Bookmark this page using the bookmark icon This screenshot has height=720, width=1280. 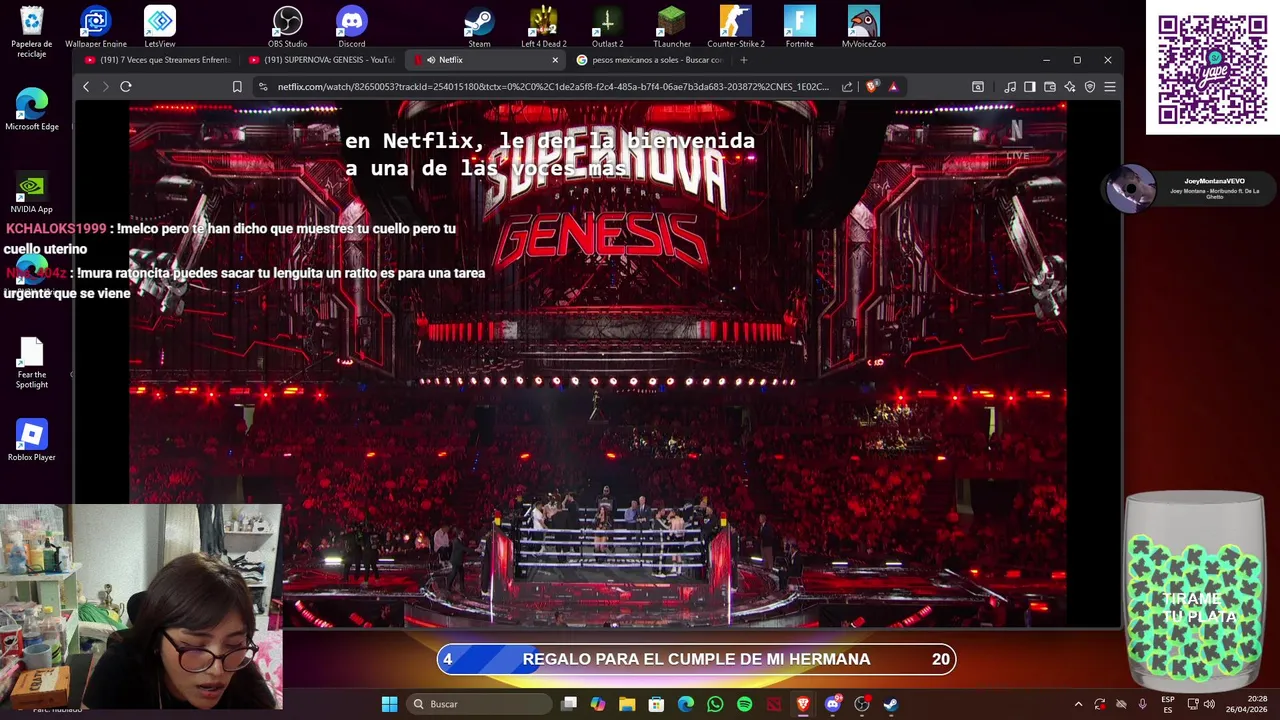[x=237, y=87]
